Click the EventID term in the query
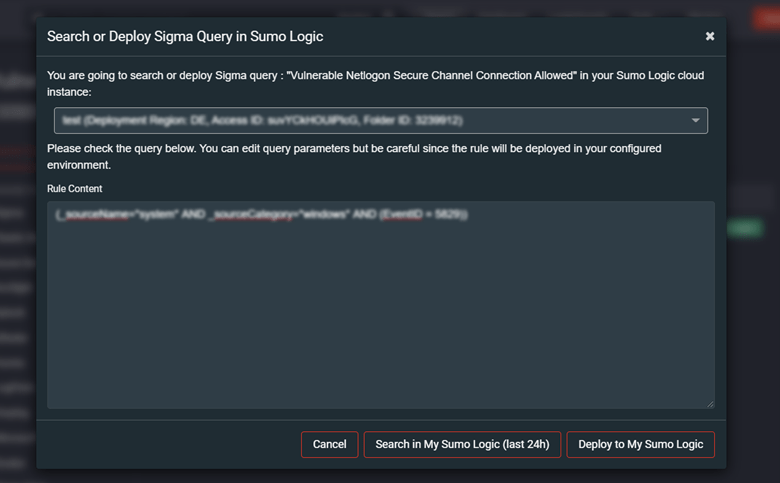 point(402,214)
